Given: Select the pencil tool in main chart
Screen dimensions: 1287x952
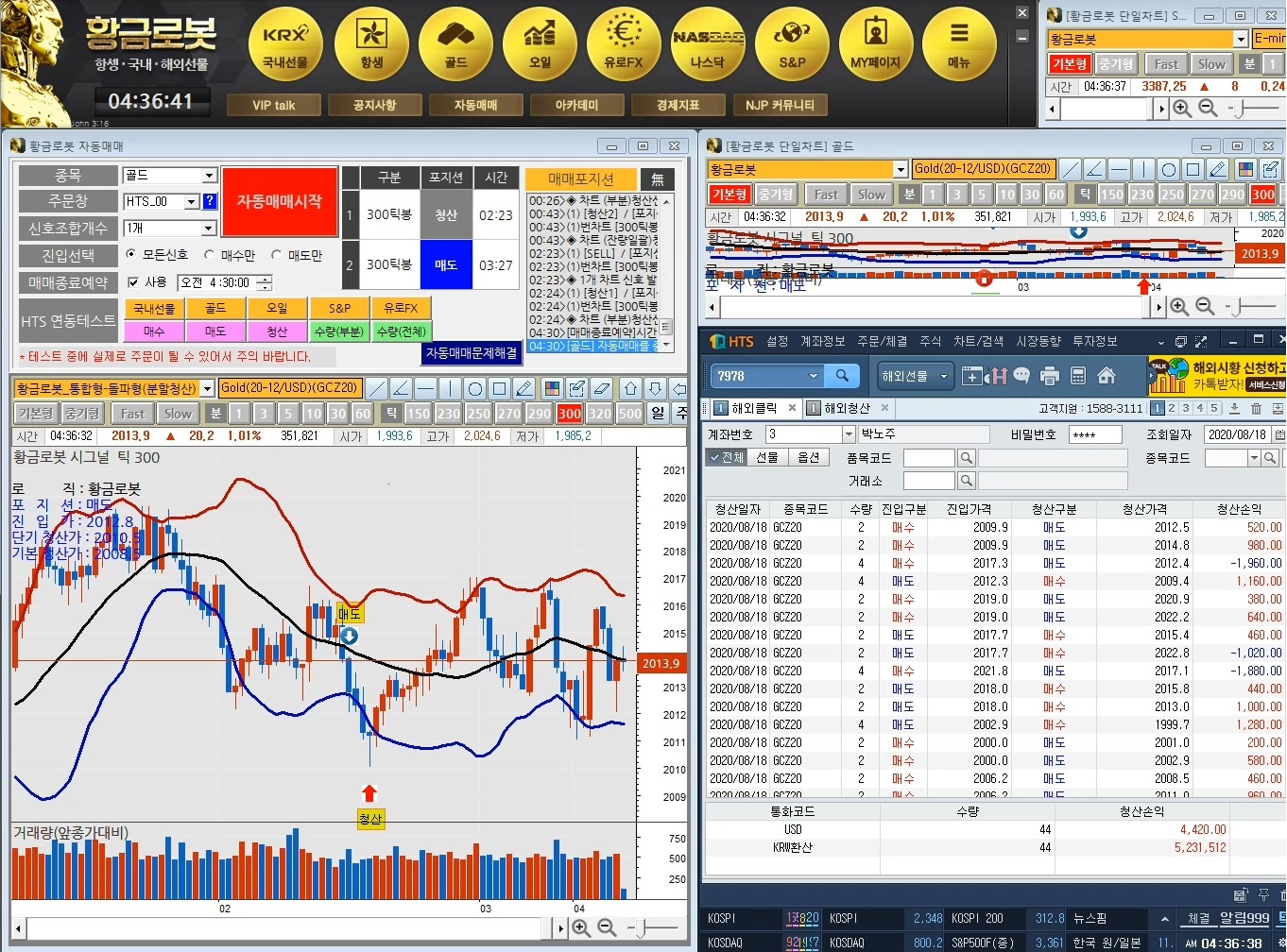Looking at the screenshot, I should pyautogui.click(x=523, y=388).
